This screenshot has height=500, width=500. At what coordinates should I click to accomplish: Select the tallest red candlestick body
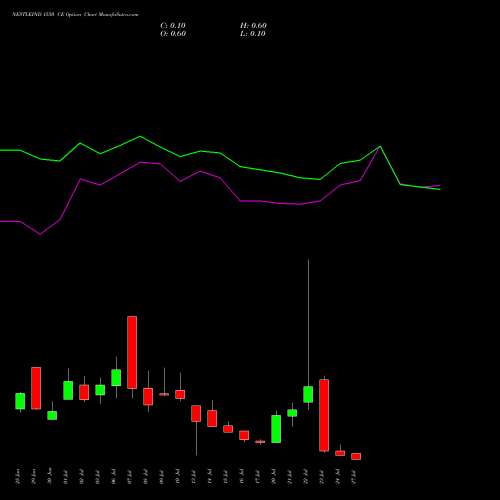coord(132,352)
